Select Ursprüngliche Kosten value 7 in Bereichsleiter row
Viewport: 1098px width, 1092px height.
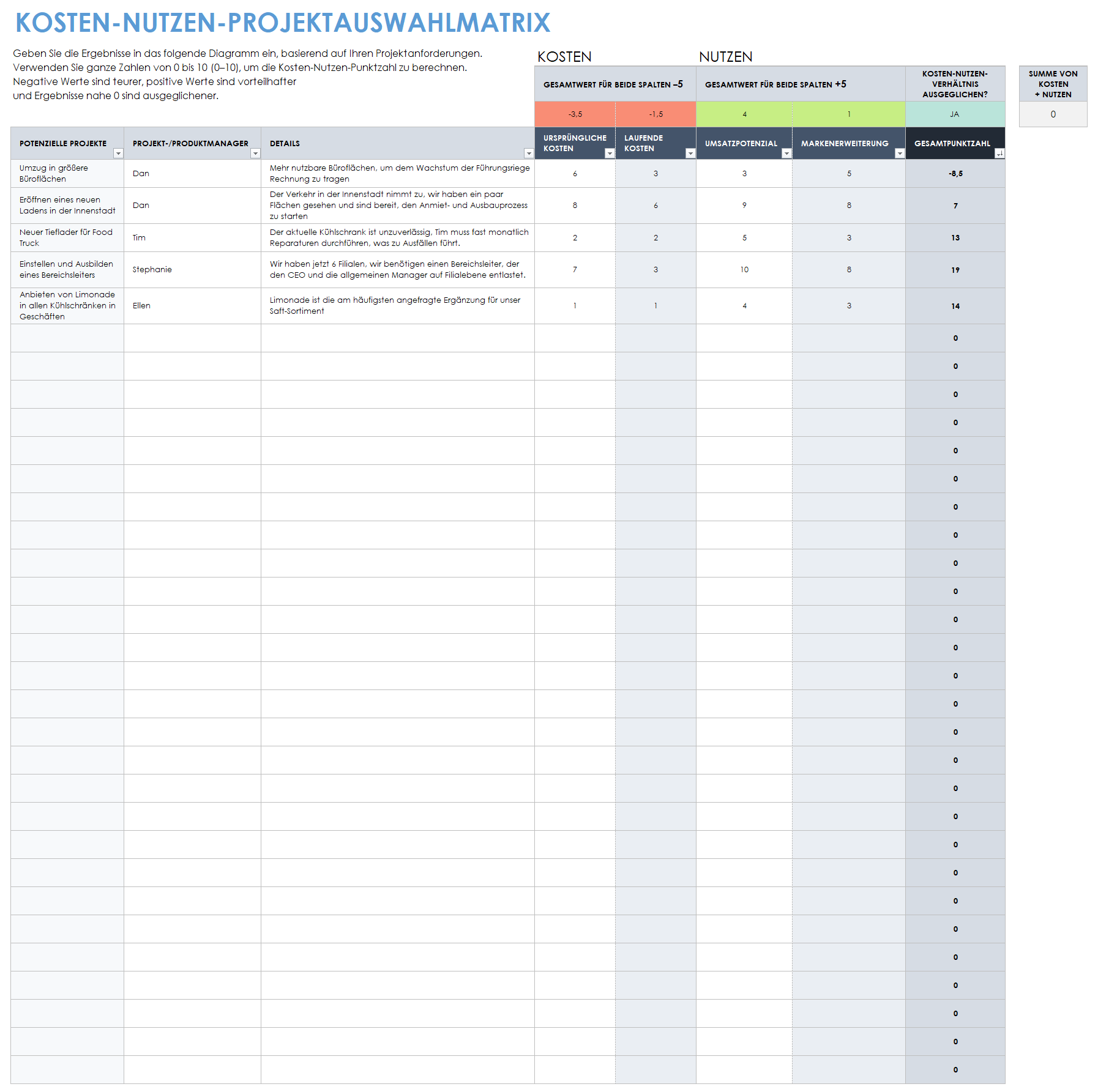point(575,270)
